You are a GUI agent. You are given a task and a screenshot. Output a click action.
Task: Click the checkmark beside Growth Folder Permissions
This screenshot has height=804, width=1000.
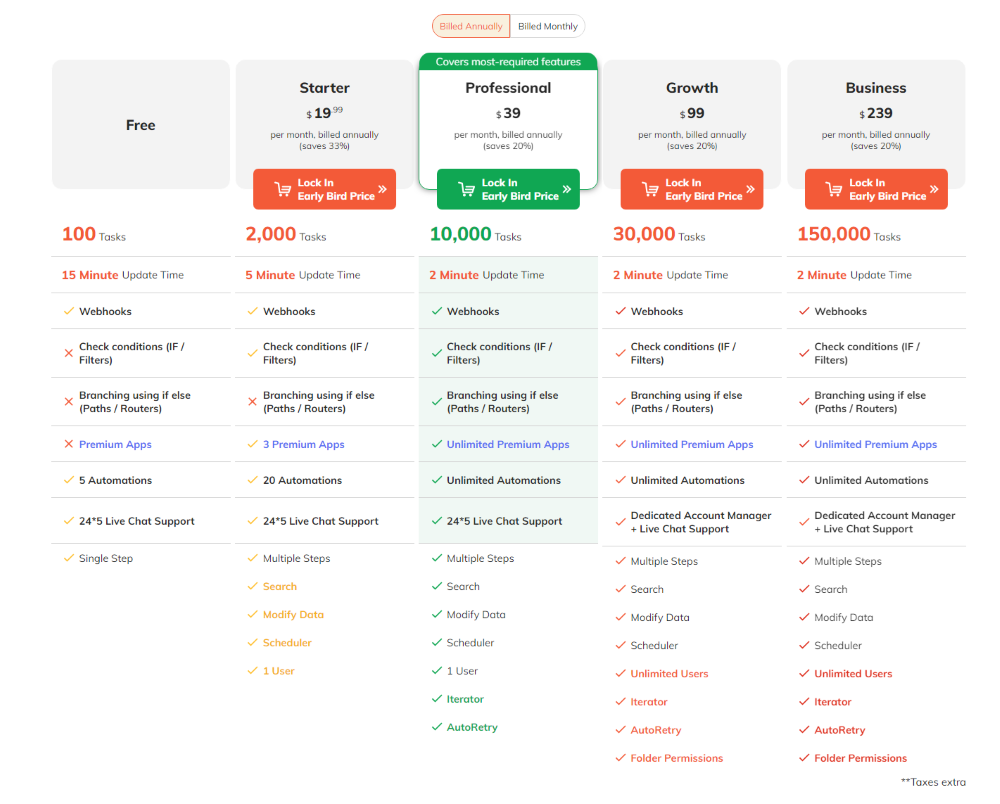coord(621,758)
